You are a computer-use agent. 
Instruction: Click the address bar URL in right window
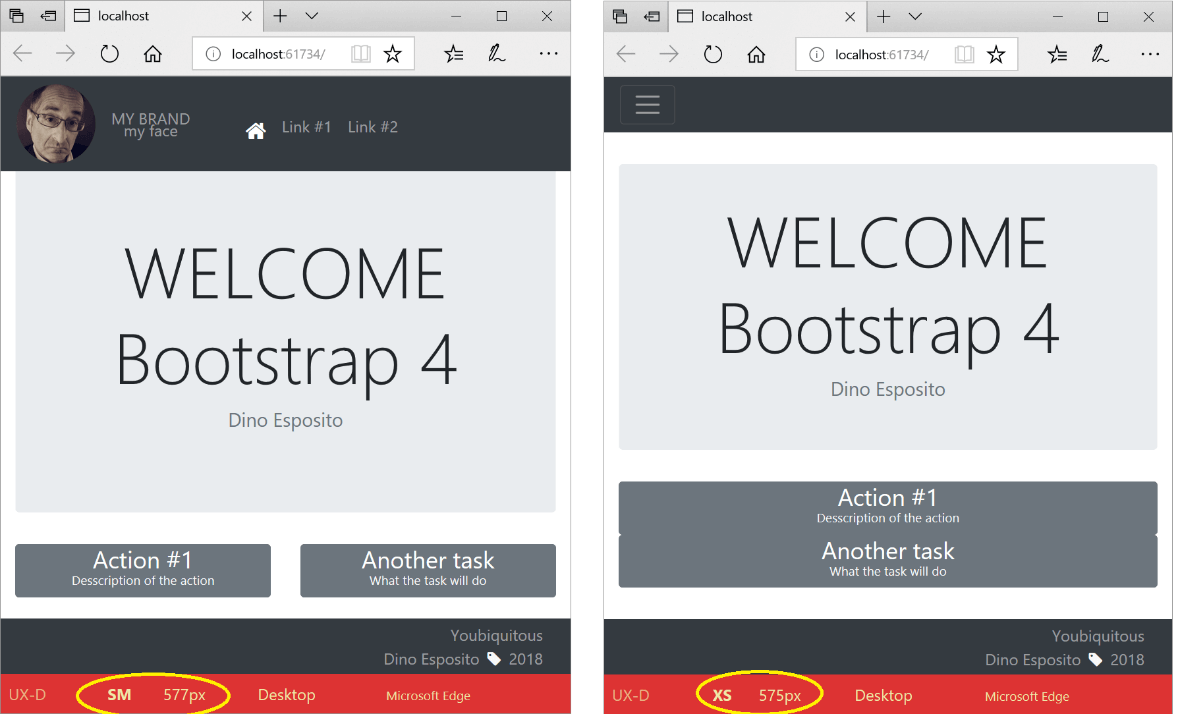tap(881, 54)
